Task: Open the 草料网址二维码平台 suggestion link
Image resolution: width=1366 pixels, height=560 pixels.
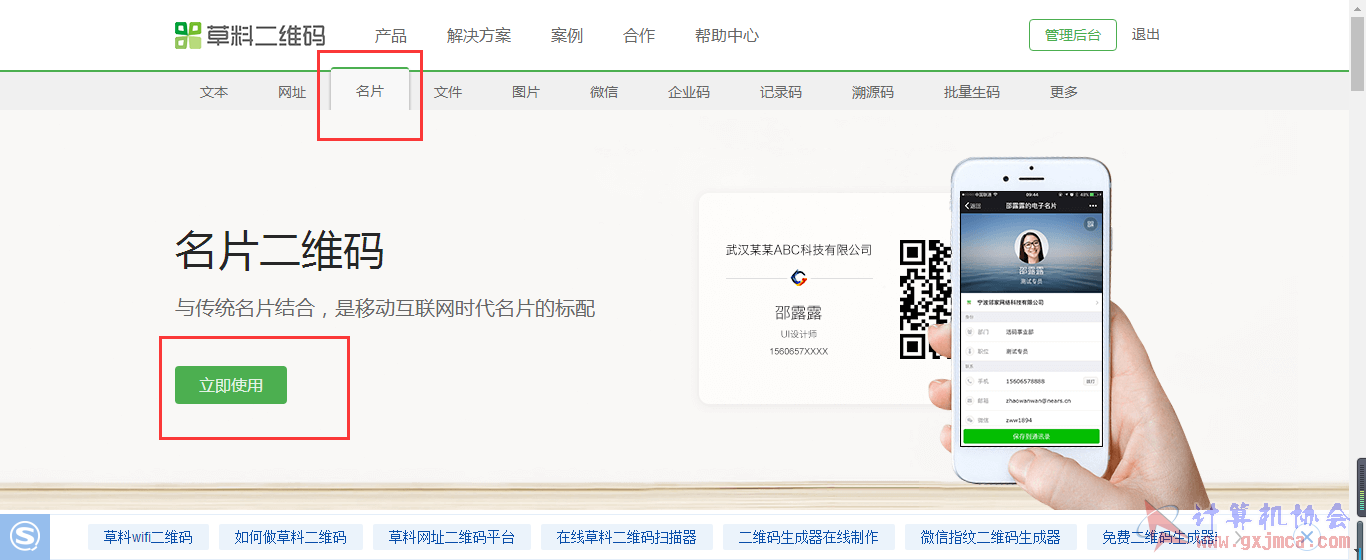Action: (452, 537)
